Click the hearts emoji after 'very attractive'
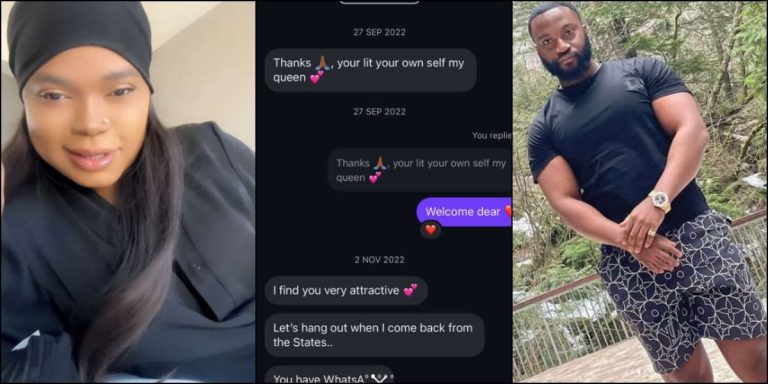 (x=410, y=290)
